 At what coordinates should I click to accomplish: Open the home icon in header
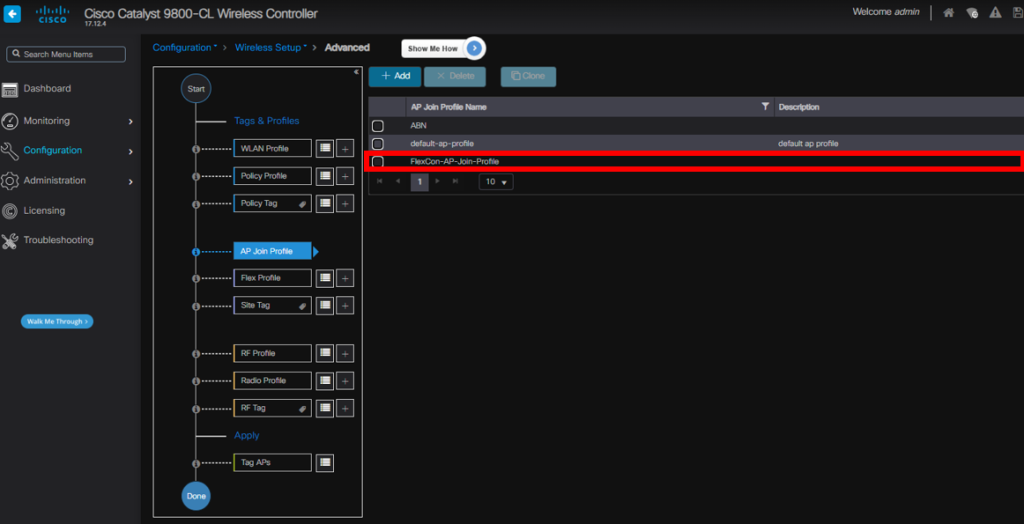click(949, 12)
